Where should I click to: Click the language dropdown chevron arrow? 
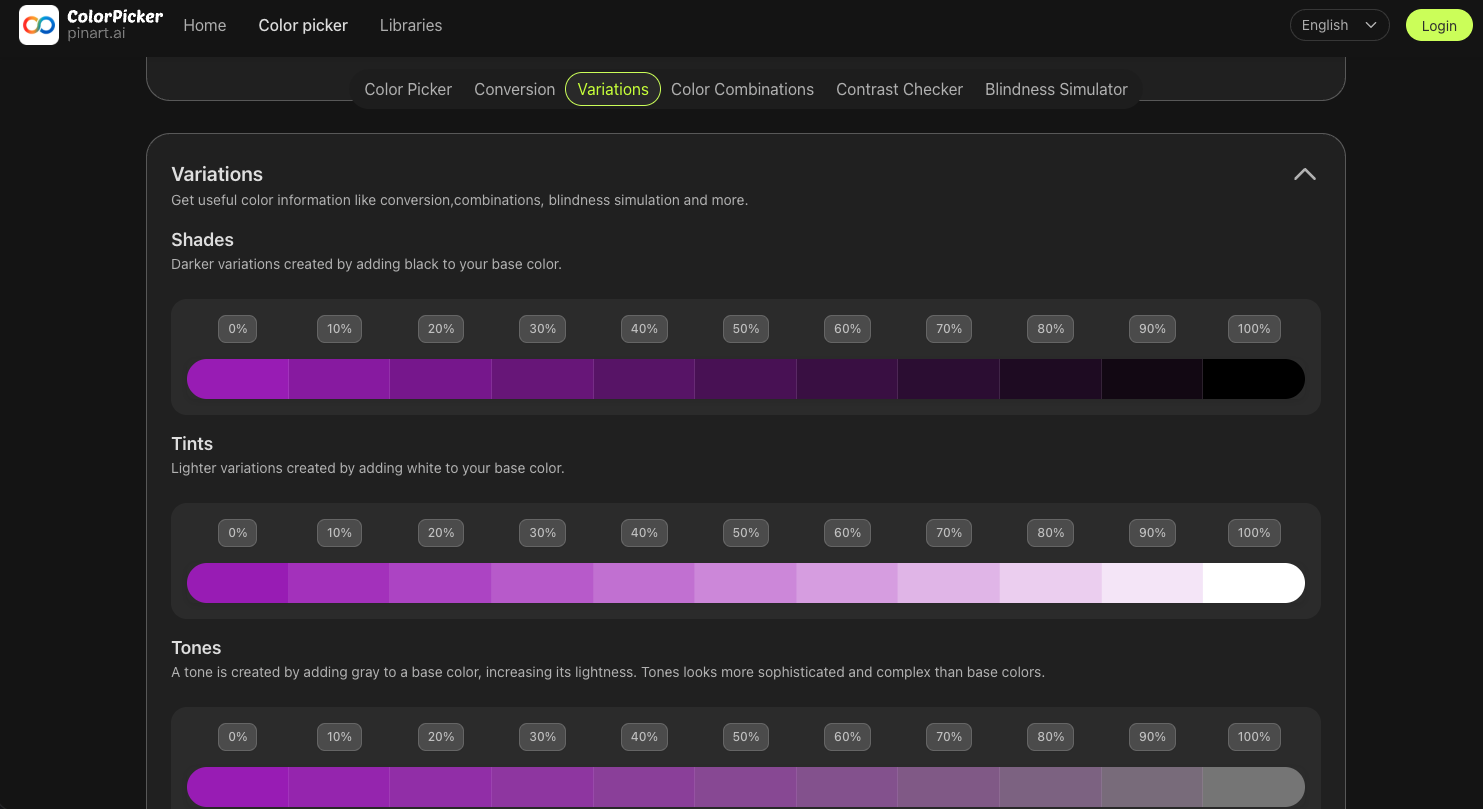click(x=1371, y=24)
